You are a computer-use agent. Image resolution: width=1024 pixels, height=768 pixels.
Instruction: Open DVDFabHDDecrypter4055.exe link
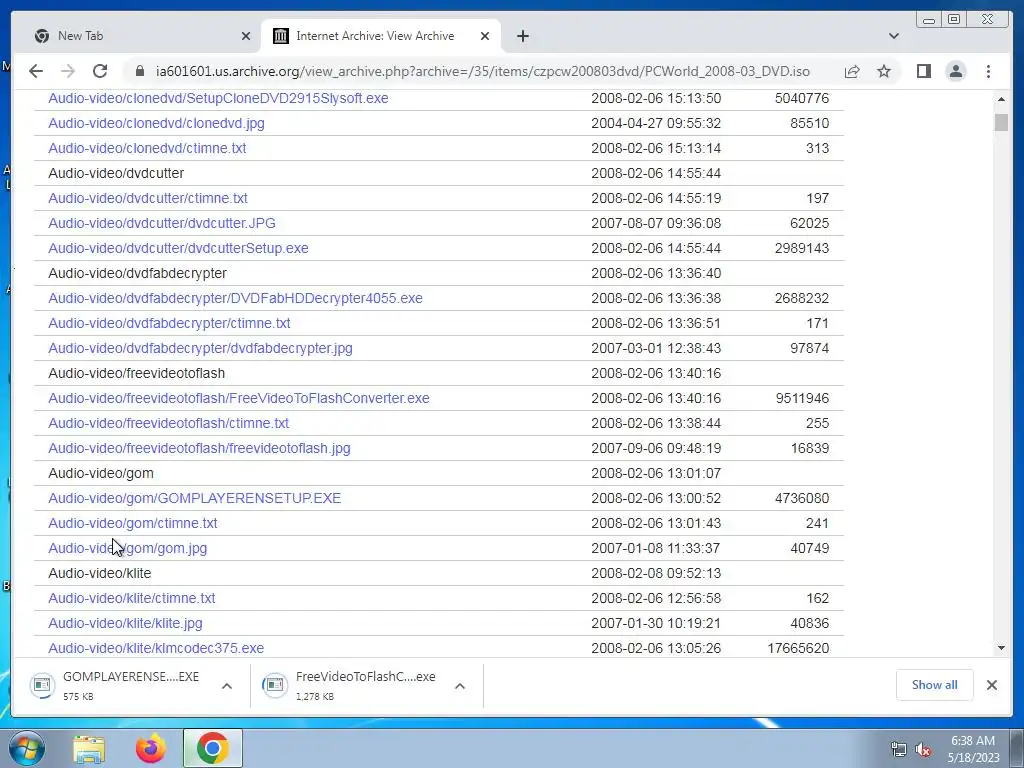pos(235,298)
